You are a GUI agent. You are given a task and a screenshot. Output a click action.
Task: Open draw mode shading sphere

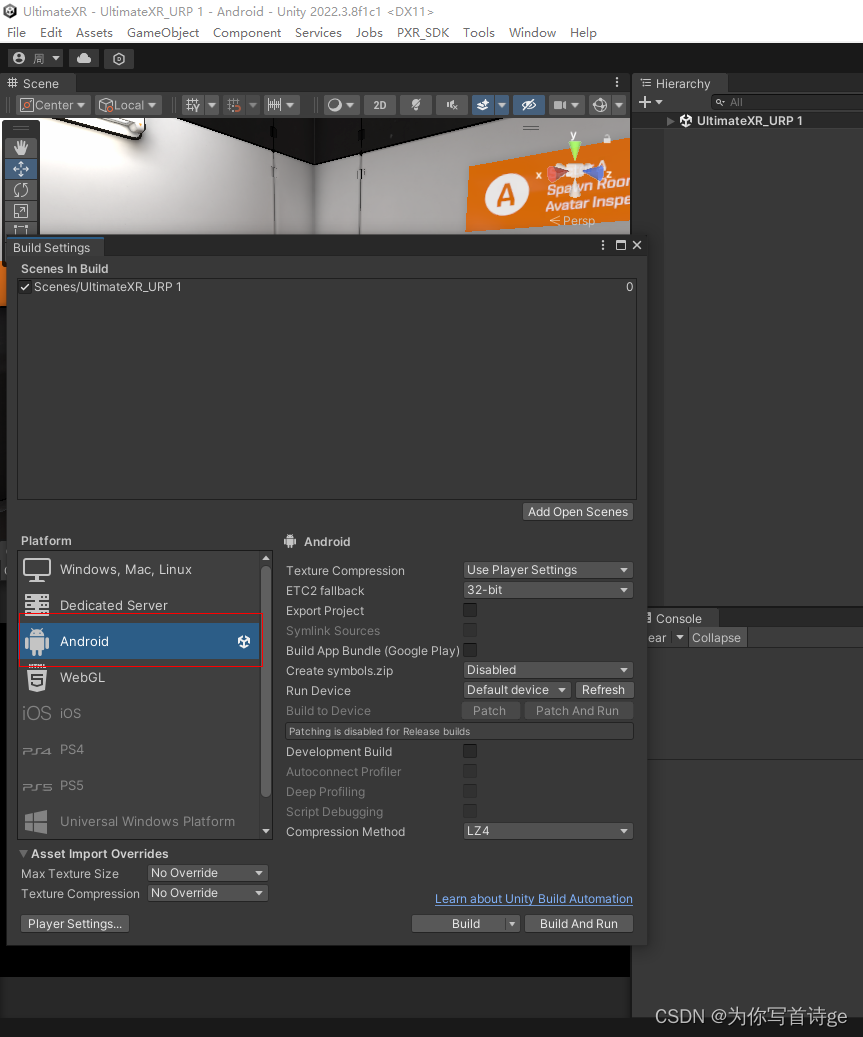coord(335,104)
